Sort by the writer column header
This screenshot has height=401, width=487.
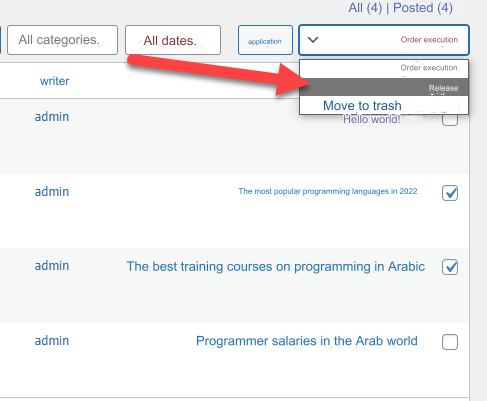coord(54,81)
